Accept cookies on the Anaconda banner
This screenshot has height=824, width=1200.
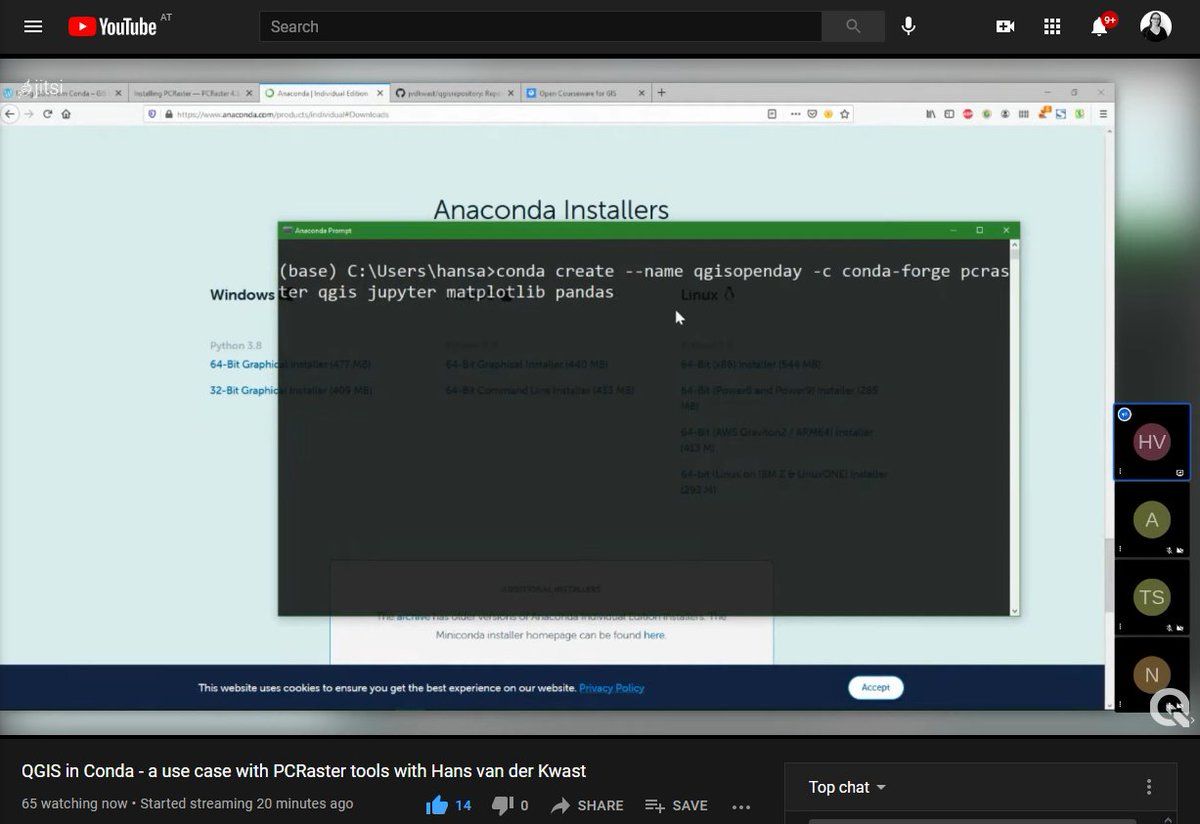(875, 687)
